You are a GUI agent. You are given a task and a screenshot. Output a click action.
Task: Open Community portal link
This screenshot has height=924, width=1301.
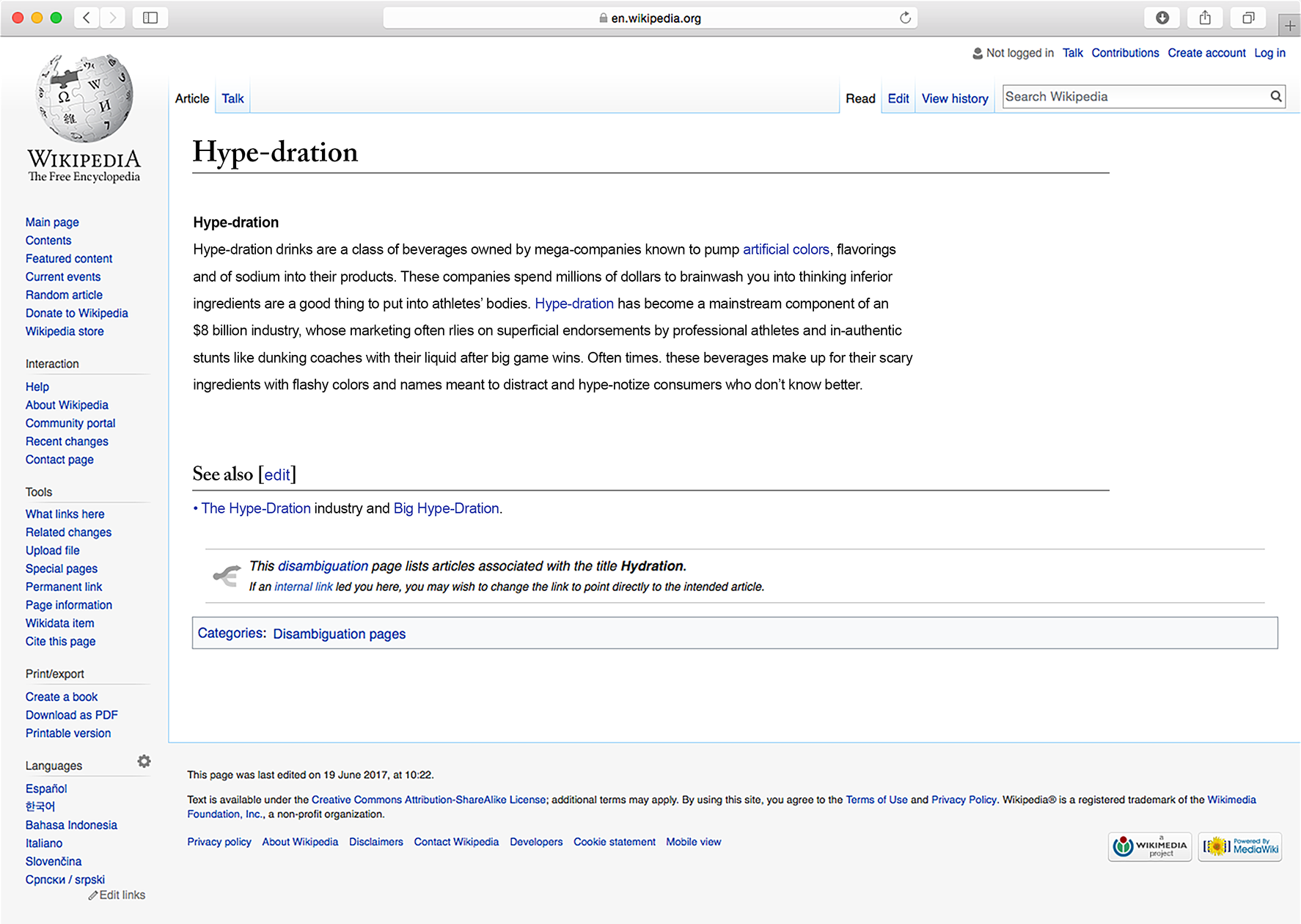[x=70, y=423]
